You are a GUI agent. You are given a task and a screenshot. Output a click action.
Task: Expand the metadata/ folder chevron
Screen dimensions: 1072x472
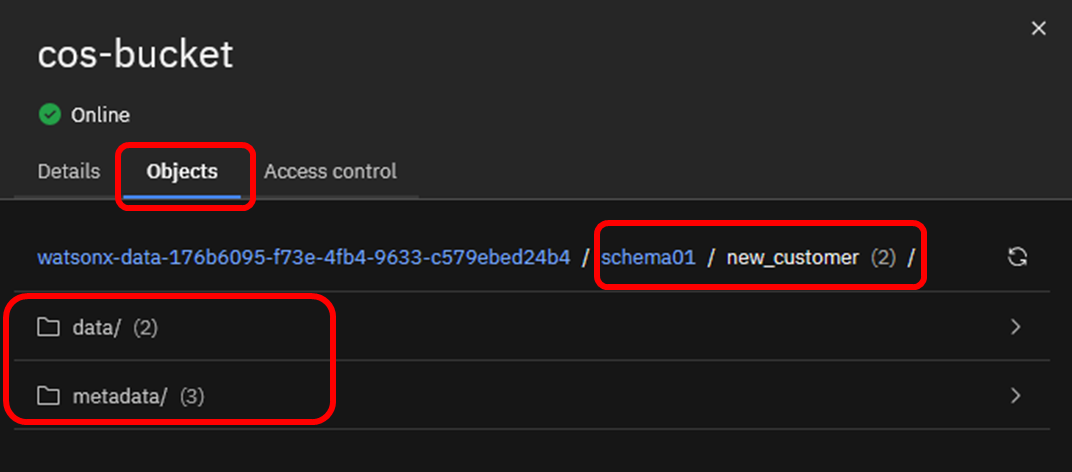[1016, 396]
